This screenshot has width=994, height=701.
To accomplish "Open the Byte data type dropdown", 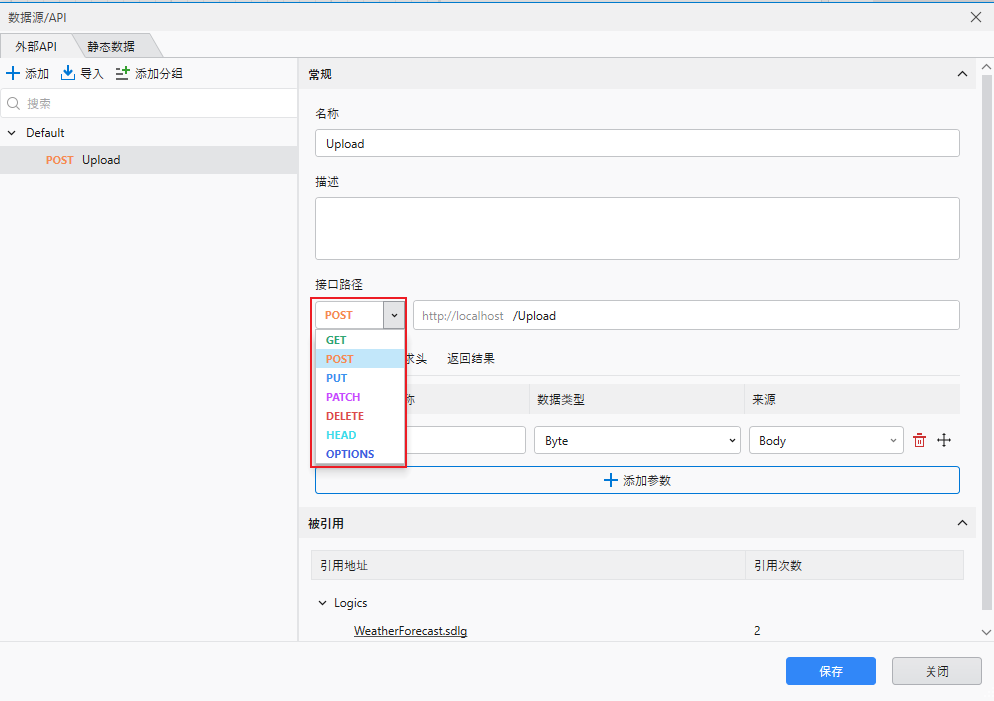I will pos(636,440).
